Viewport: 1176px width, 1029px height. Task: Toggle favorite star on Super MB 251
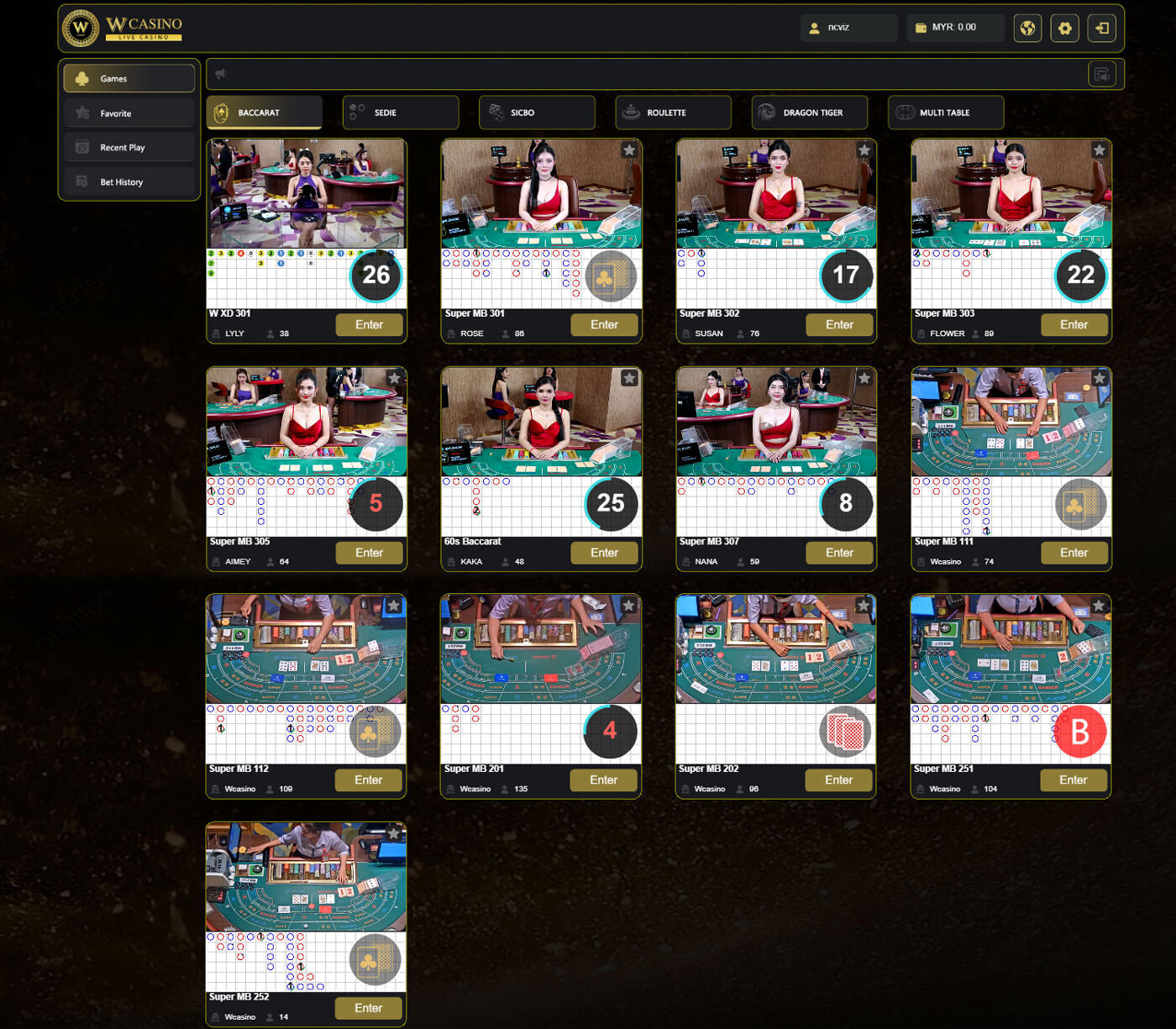(x=1098, y=606)
